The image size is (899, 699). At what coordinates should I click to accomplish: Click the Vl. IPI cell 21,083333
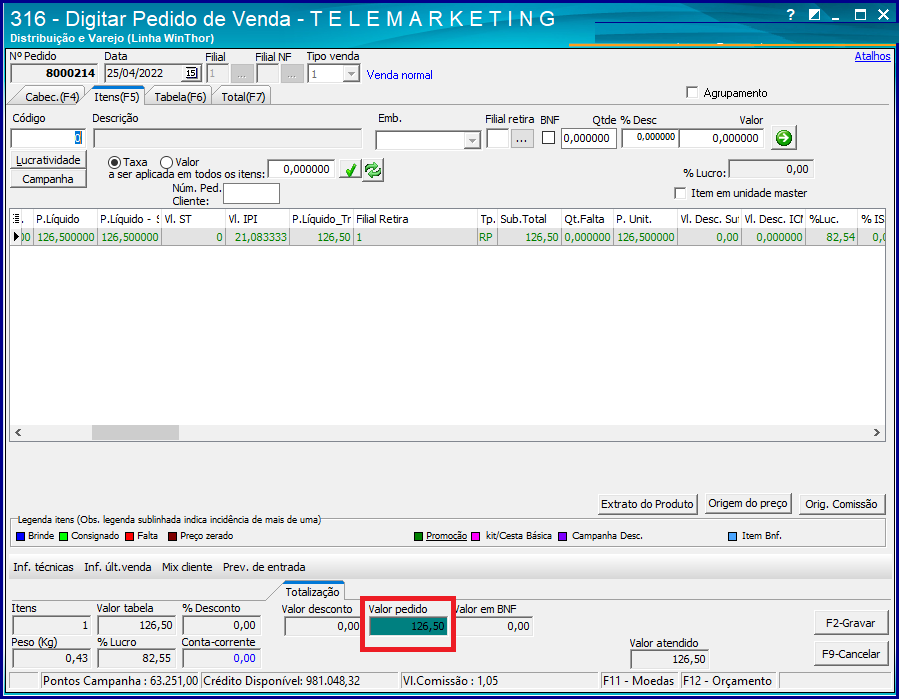pyautogui.click(x=257, y=237)
